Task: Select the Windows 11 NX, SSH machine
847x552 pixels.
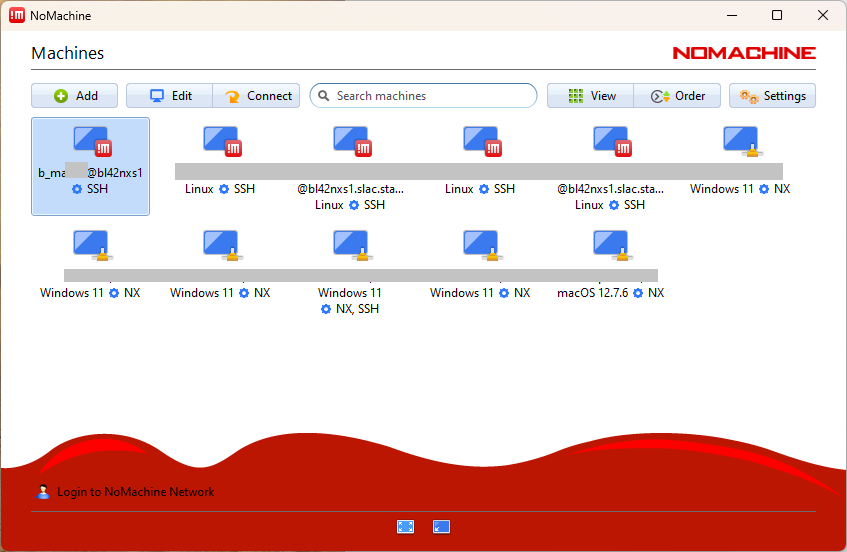Action: (x=350, y=245)
